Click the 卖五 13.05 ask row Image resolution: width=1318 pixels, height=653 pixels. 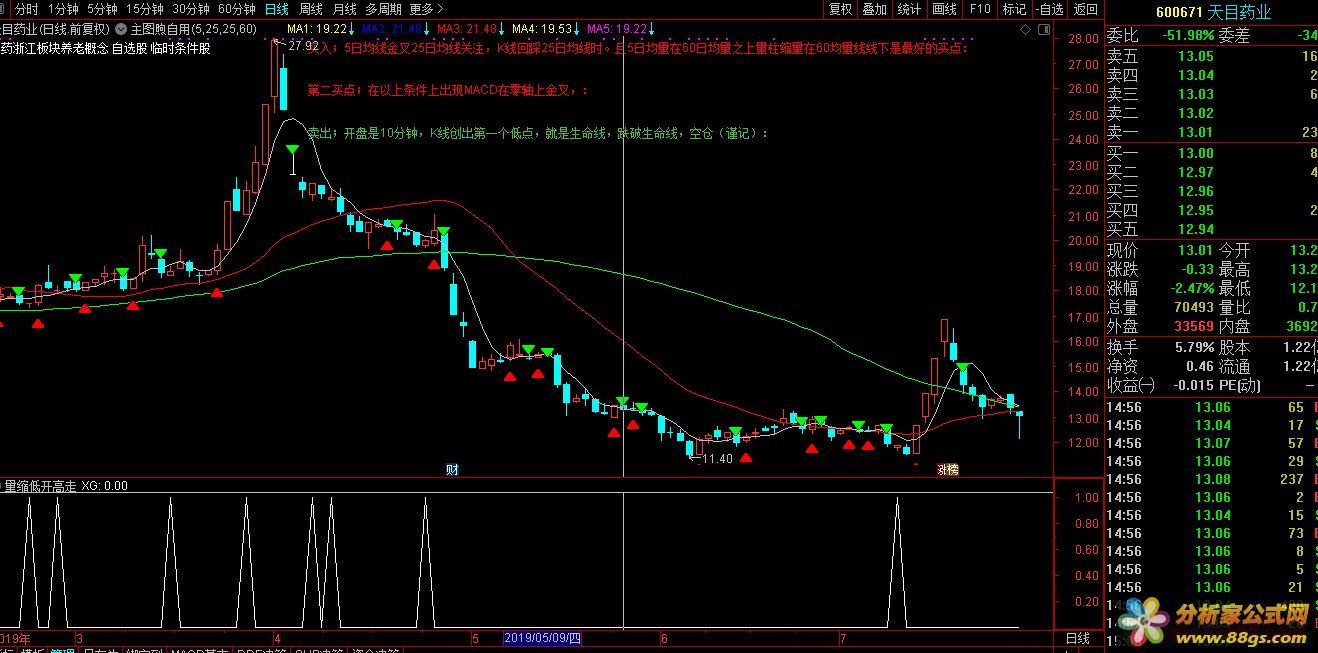(x=1211, y=56)
